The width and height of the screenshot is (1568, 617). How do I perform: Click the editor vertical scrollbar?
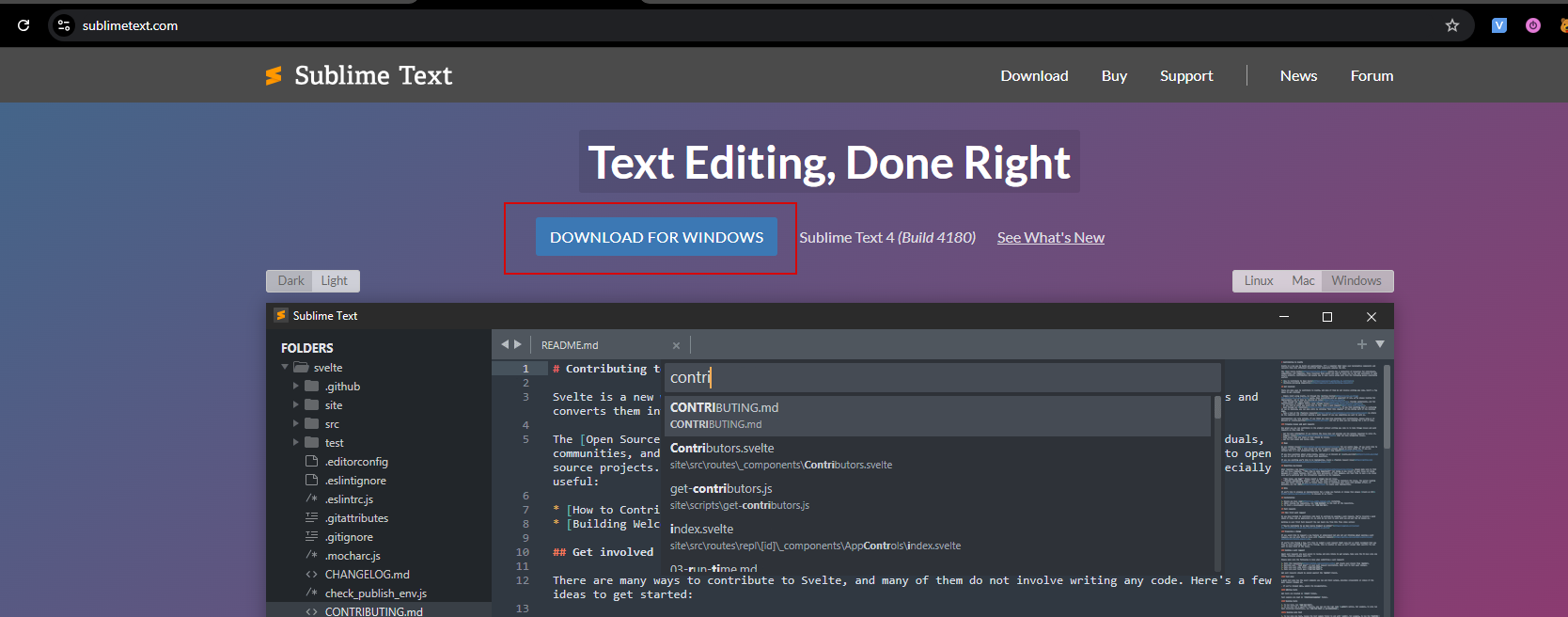(1387, 406)
